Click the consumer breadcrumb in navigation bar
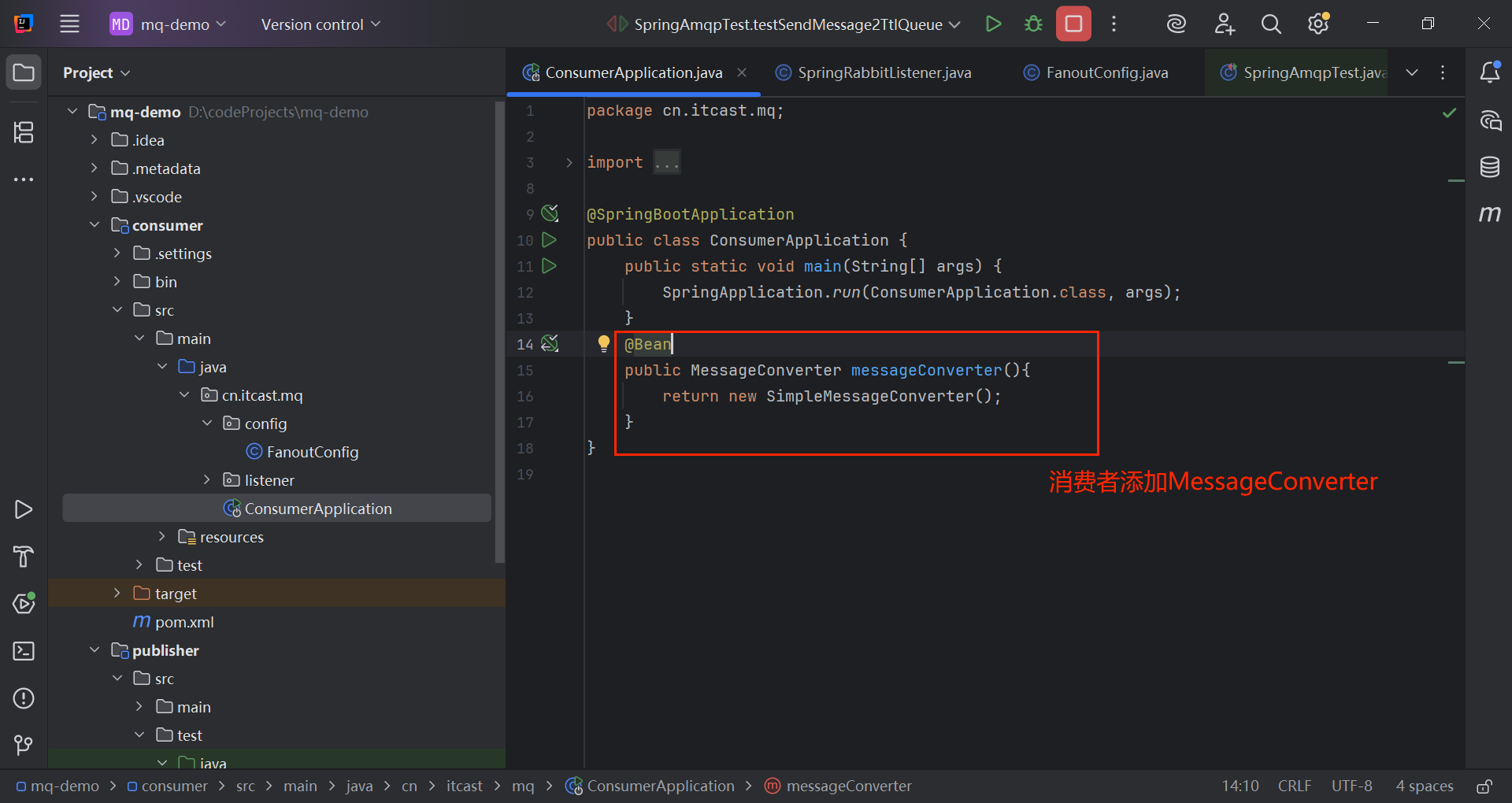The width and height of the screenshot is (1512, 803). click(167, 786)
